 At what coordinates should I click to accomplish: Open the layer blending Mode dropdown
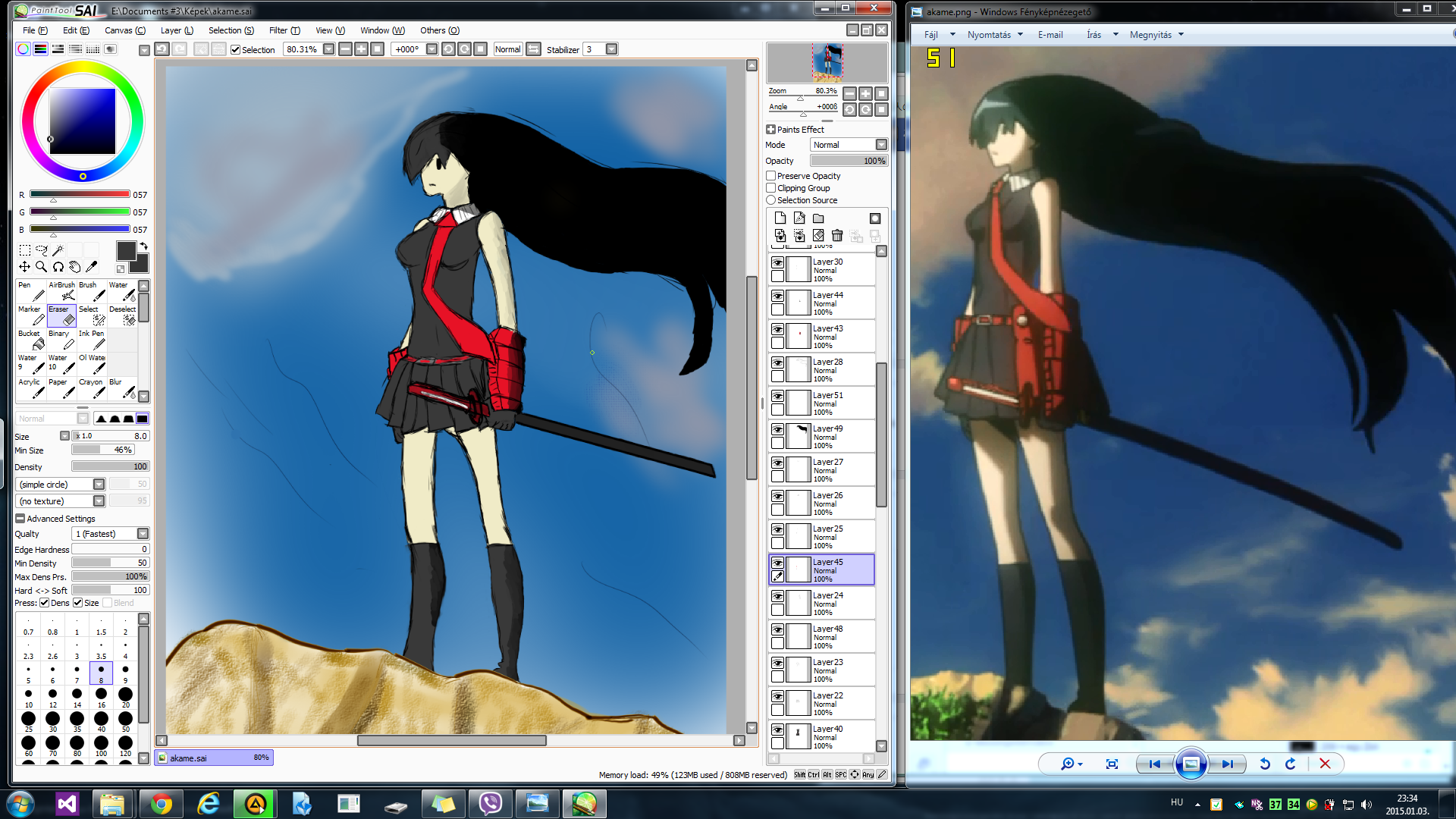881,145
